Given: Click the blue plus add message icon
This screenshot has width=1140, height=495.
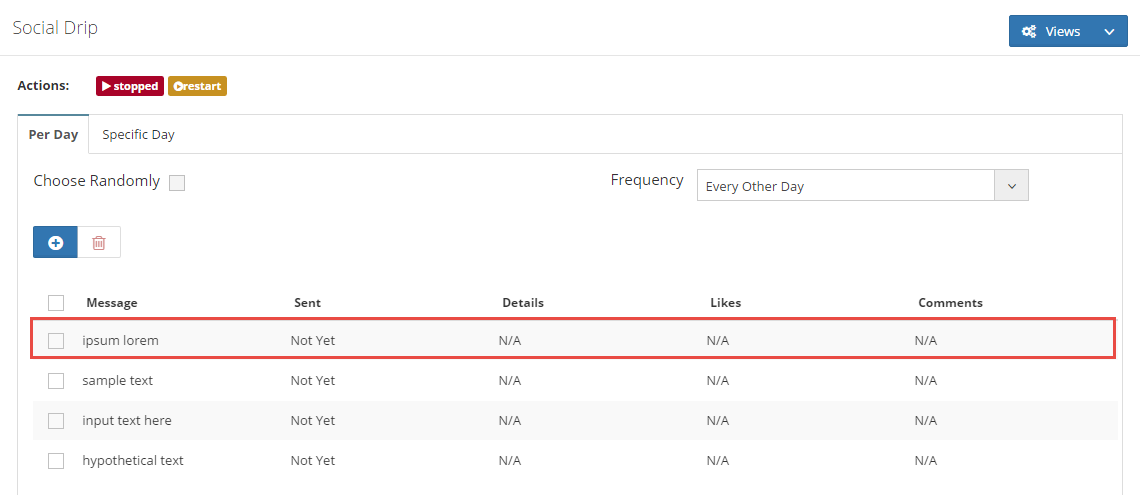Looking at the screenshot, I should (x=55, y=242).
